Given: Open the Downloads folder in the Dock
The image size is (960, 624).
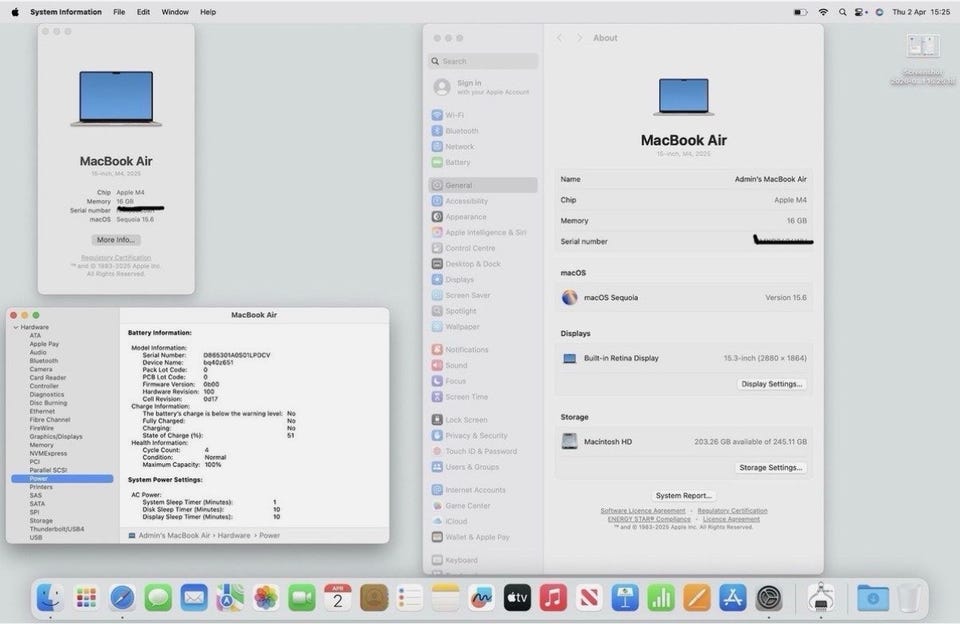Looking at the screenshot, I should coord(873,597).
